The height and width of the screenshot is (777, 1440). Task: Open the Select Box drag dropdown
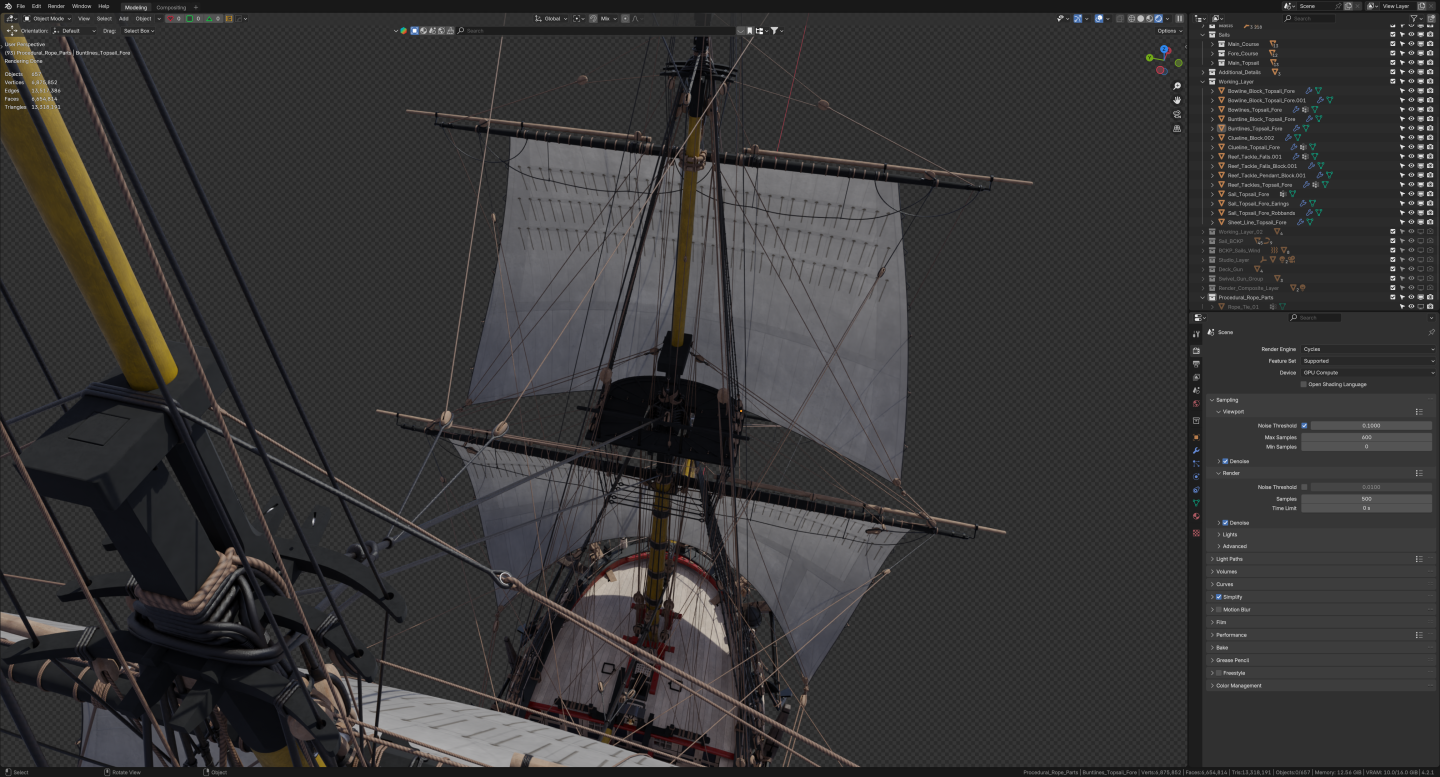pyautogui.click(x=138, y=31)
